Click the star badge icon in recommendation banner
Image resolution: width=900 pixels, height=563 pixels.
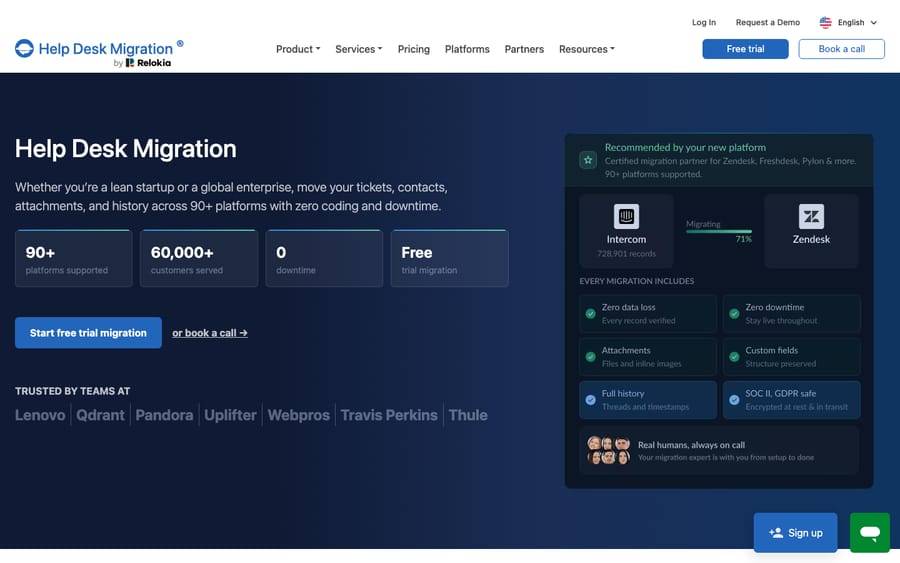588,160
